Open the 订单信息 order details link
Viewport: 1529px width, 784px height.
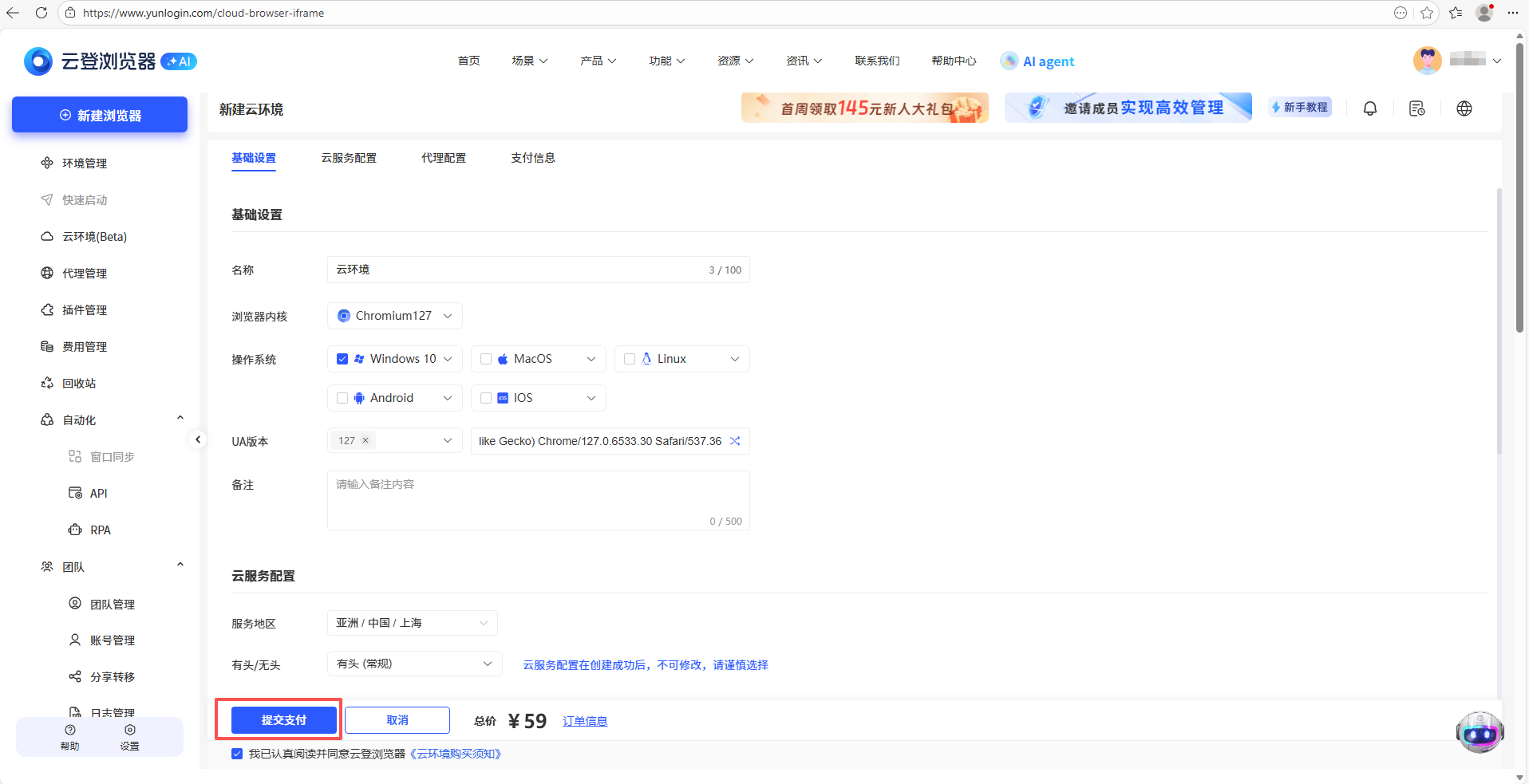coord(585,720)
